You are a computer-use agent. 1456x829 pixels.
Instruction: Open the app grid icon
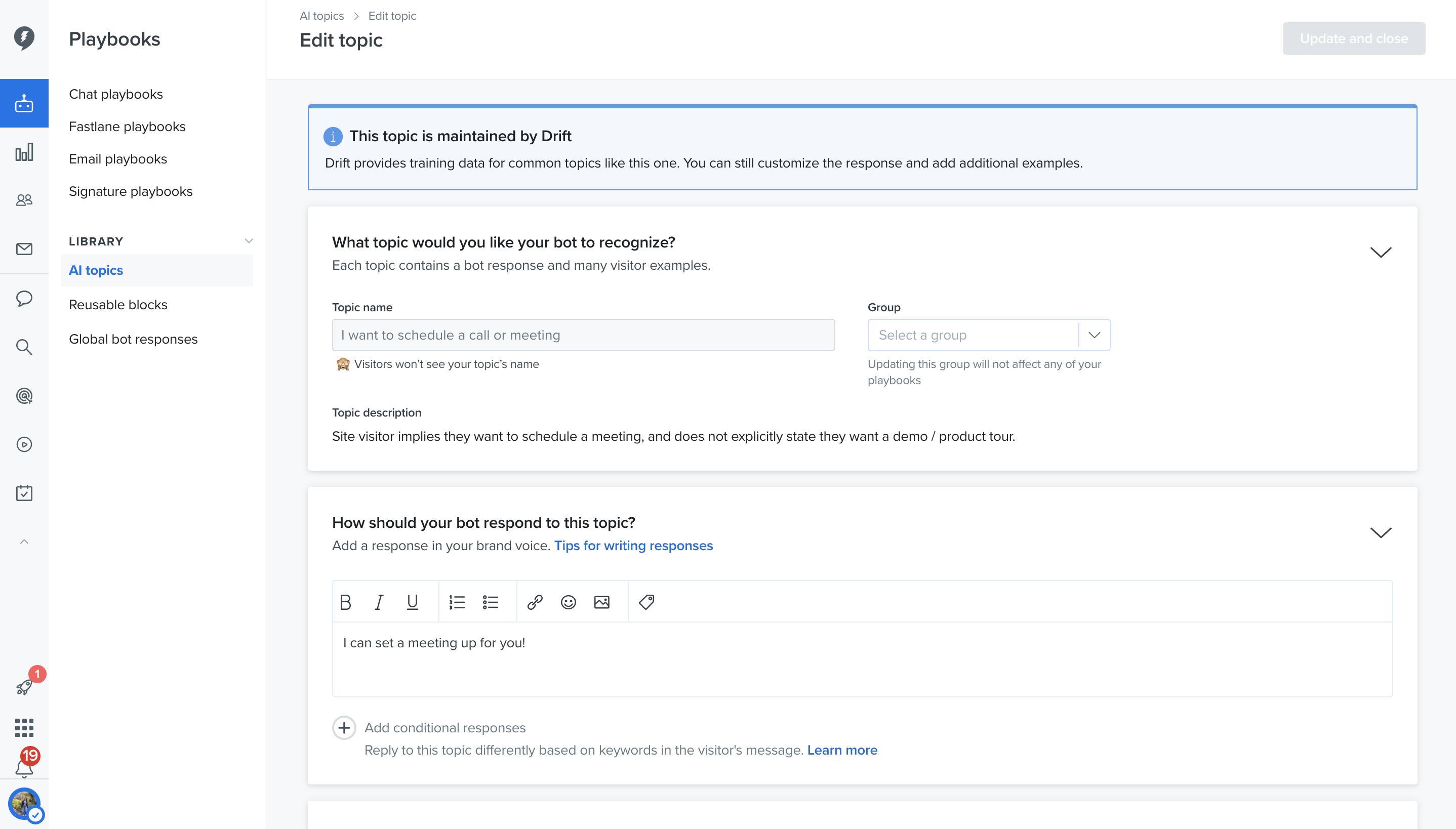[x=24, y=727]
